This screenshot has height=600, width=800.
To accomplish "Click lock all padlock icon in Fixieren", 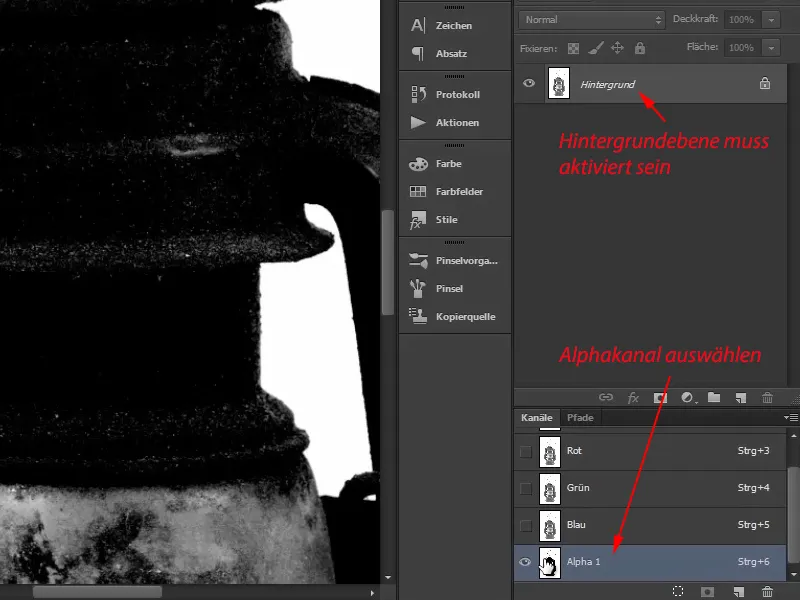I will click(x=640, y=48).
